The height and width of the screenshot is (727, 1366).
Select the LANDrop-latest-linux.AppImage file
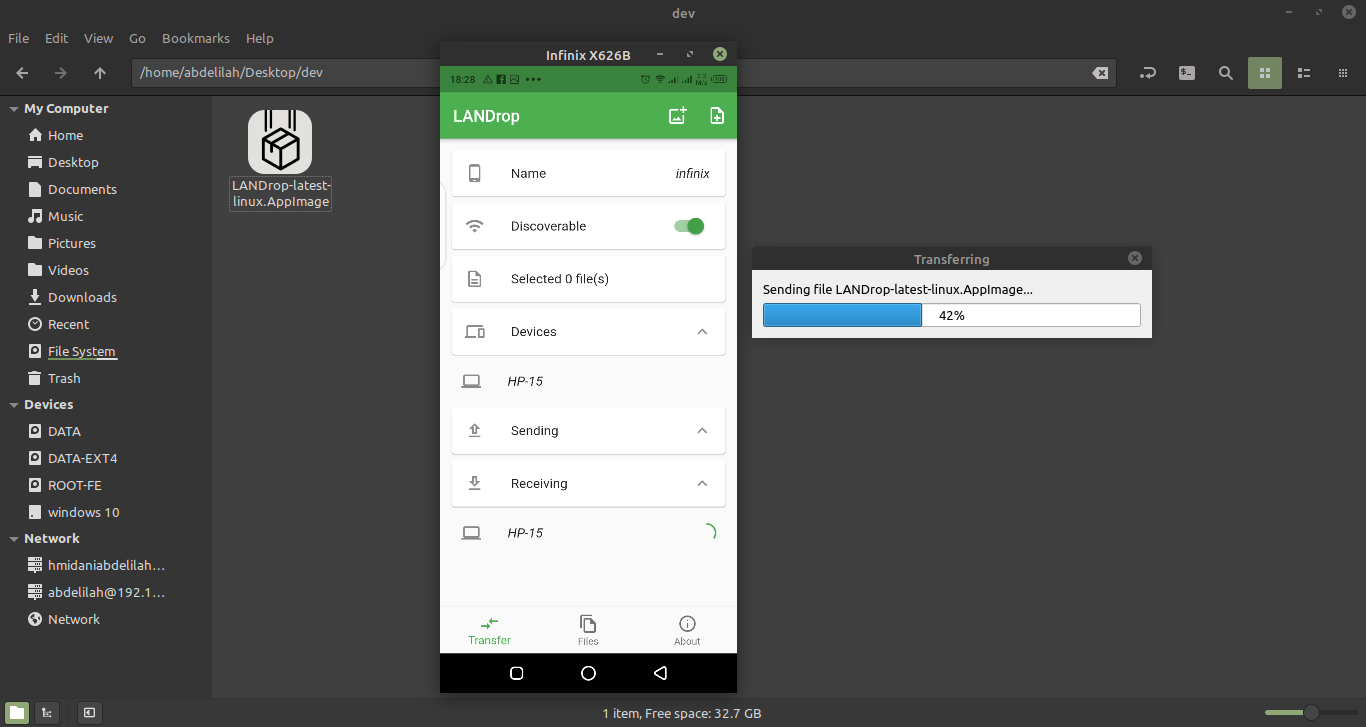coord(280,160)
